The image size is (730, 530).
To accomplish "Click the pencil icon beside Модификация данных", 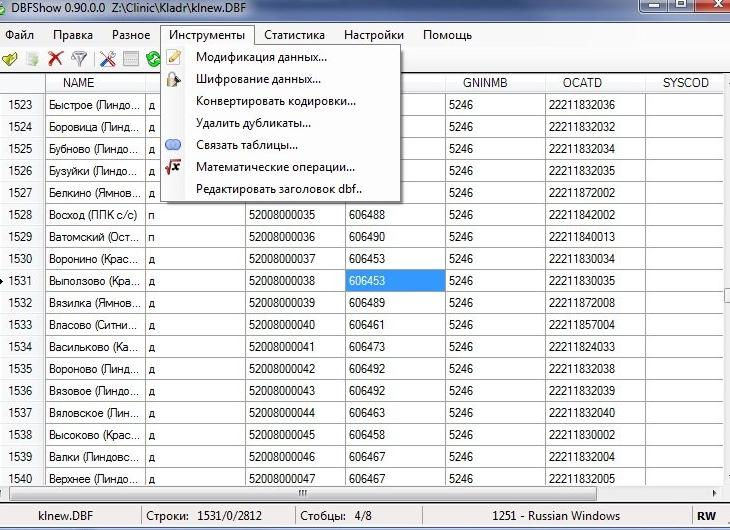I will (174, 57).
